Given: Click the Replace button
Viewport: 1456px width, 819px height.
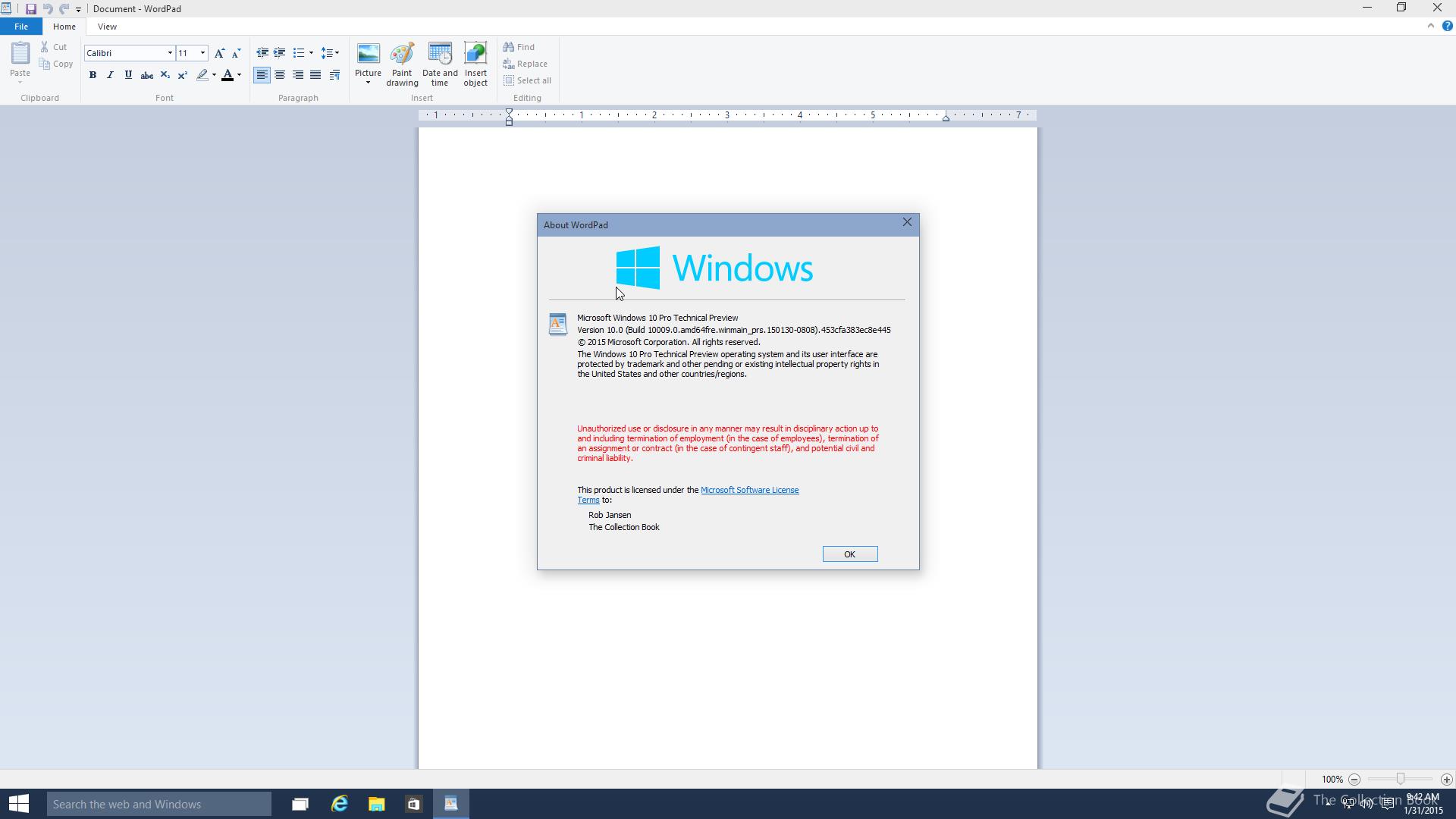Looking at the screenshot, I should click(x=526, y=64).
